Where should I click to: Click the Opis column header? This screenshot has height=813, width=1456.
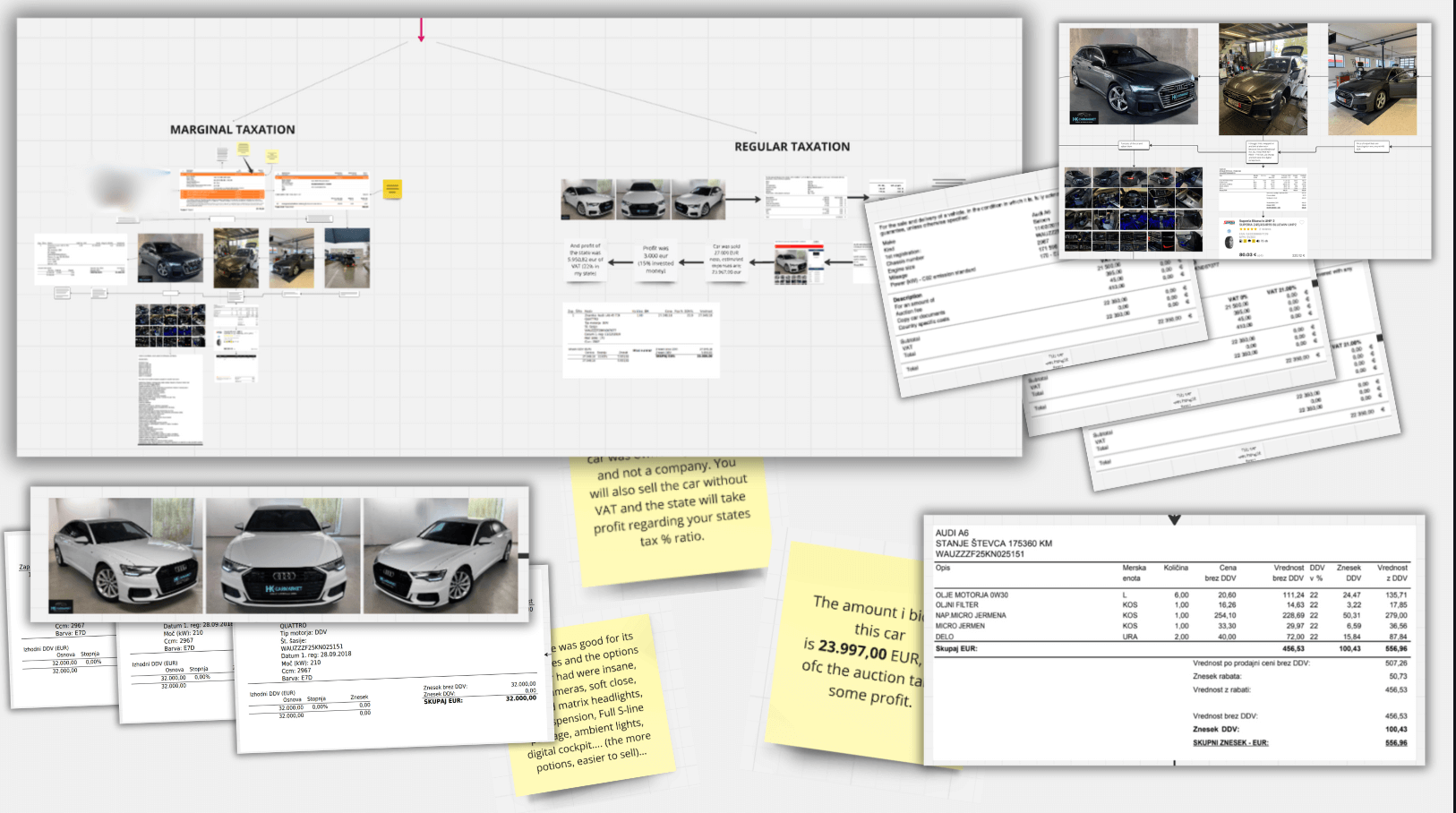943,568
